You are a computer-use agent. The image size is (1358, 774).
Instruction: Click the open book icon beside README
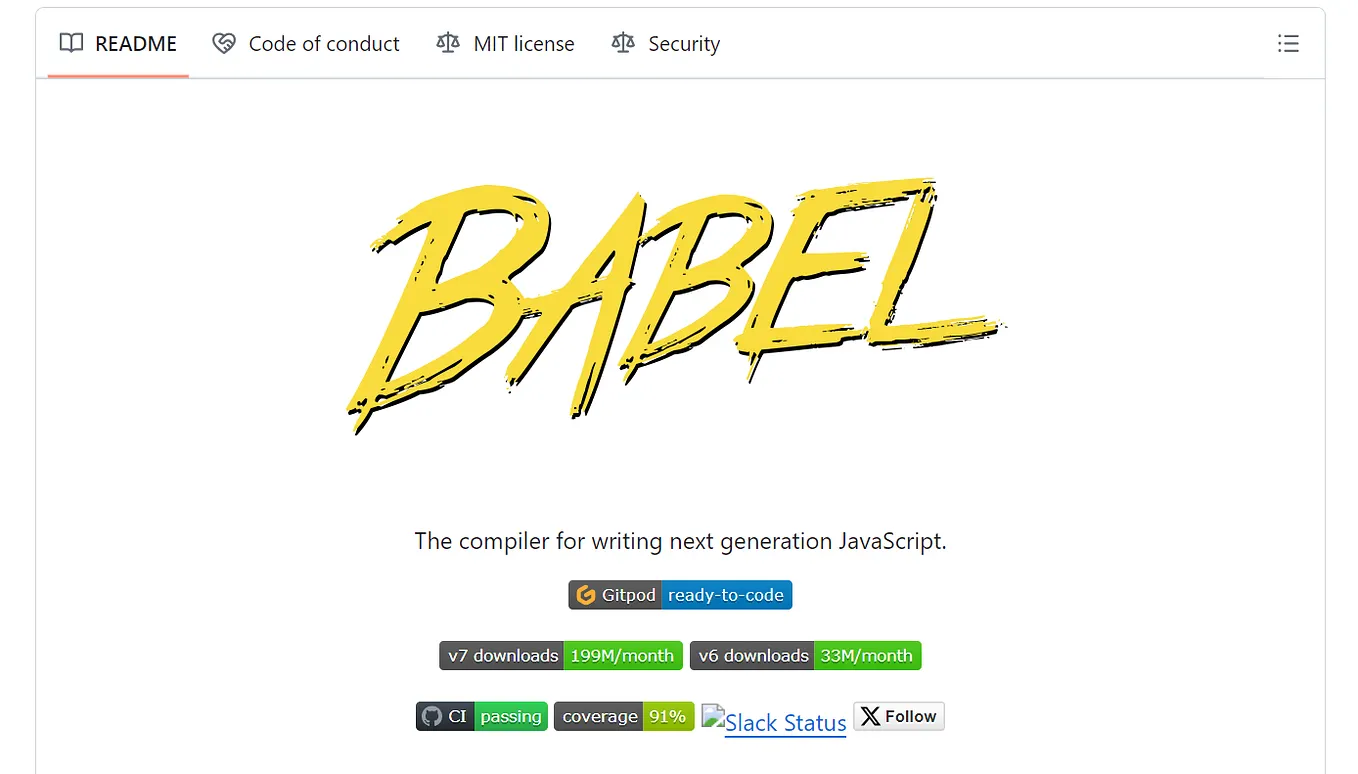tap(70, 43)
